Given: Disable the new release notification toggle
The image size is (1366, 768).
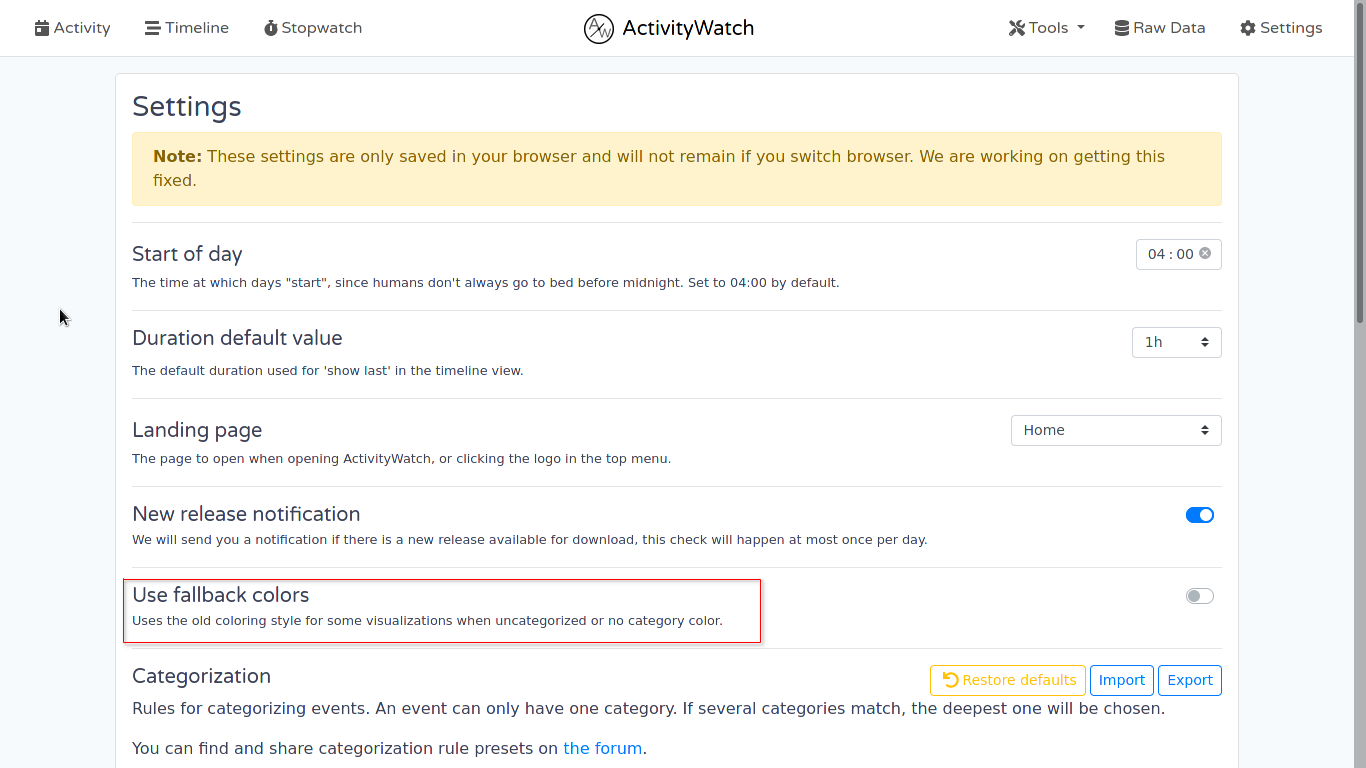Looking at the screenshot, I should point(1199,515).
